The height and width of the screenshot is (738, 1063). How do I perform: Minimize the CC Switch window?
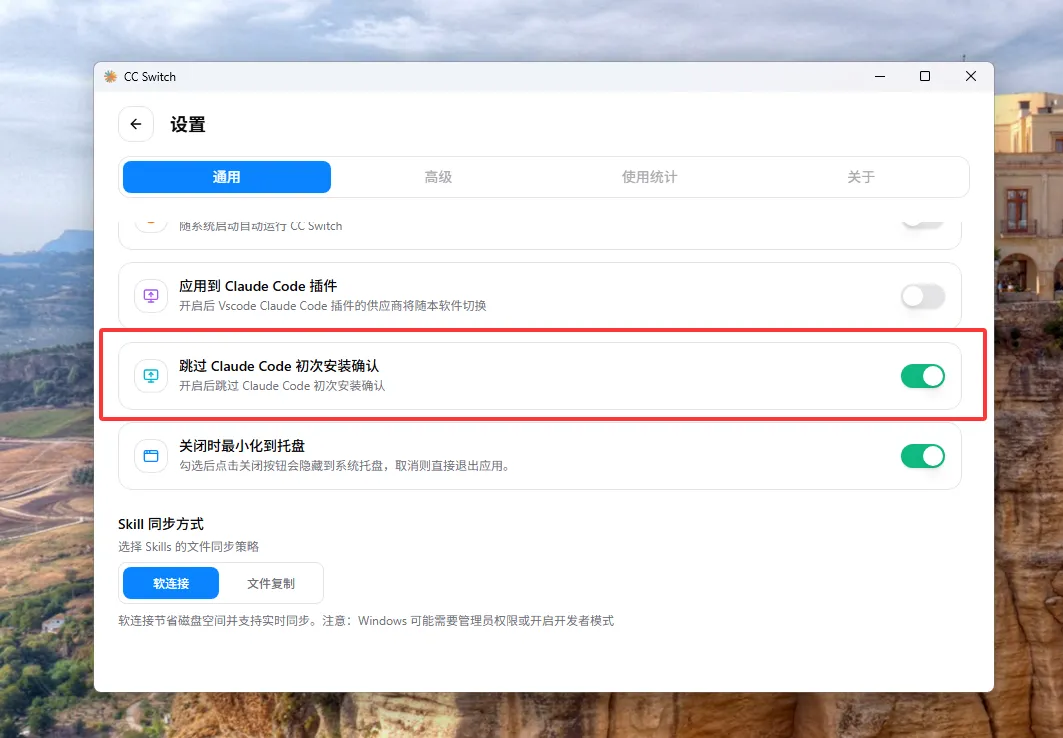(x=879, y=77)
